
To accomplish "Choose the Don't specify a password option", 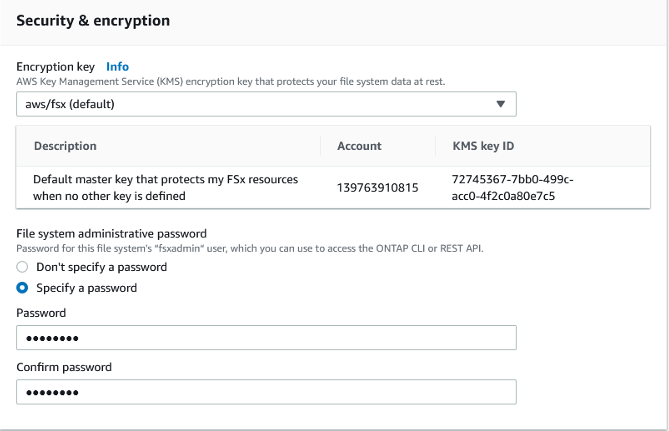I will click(23, 268).
